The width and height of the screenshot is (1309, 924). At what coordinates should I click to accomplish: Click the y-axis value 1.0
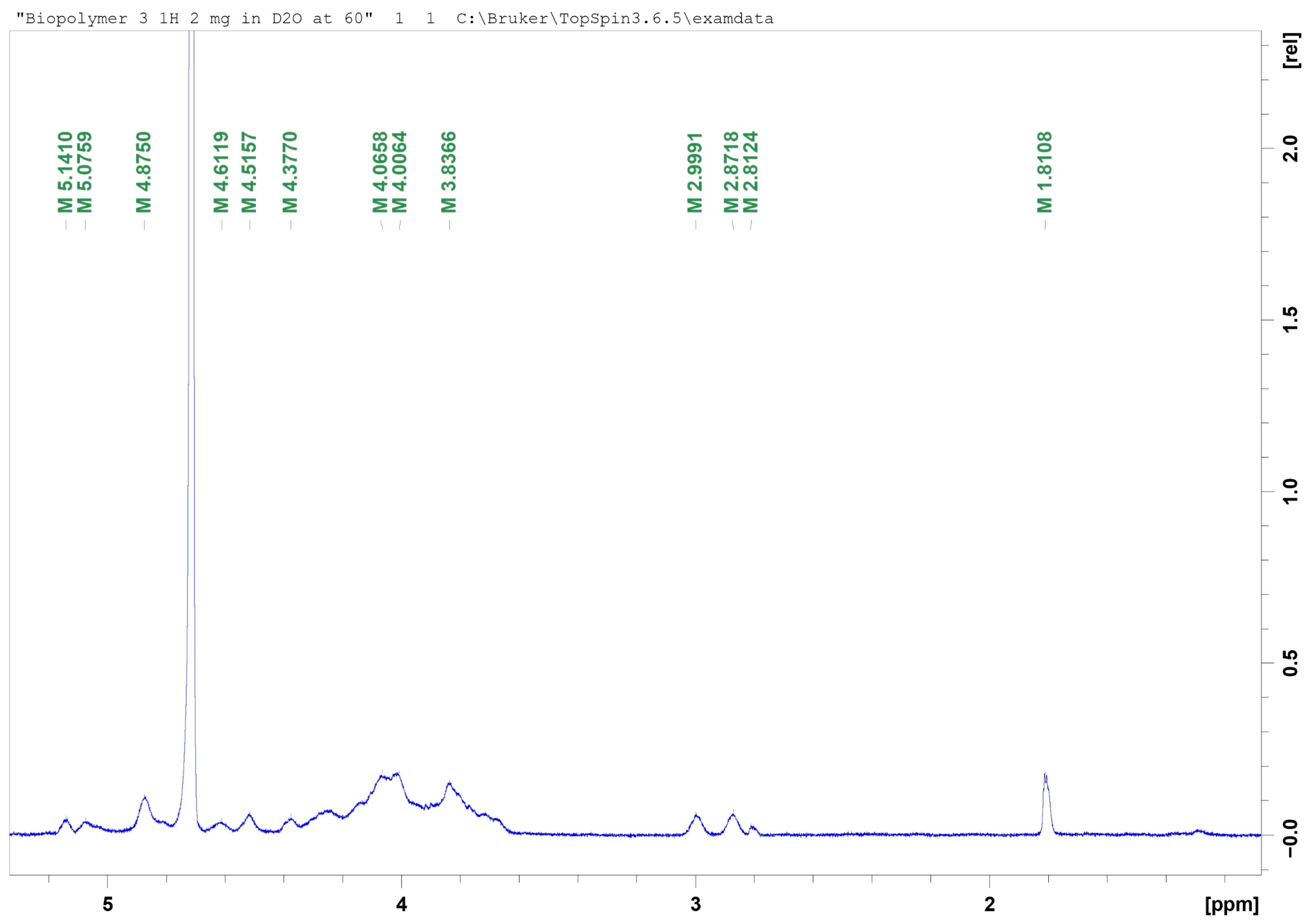[1290, 492]
